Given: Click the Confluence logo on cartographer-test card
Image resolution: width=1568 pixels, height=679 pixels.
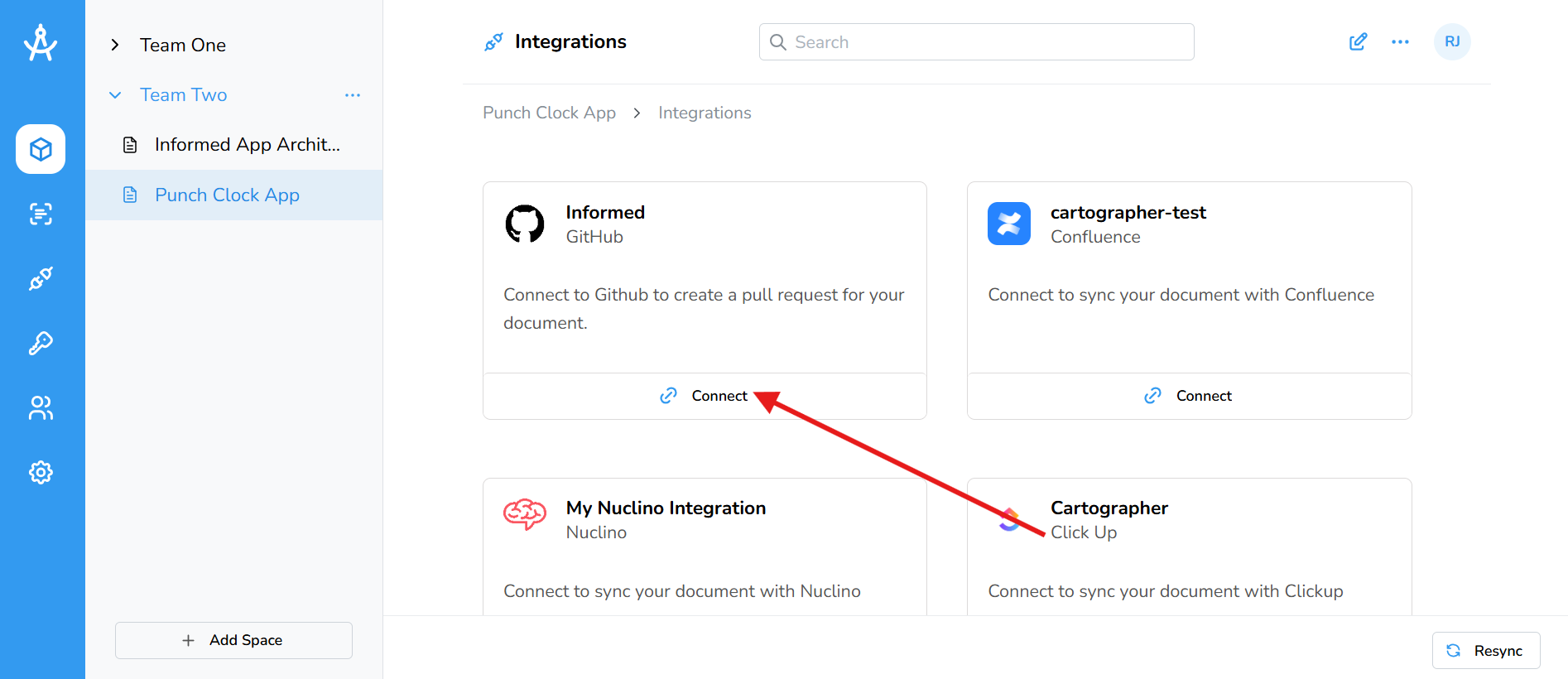Looking at the screenshot, I should pyautogui.click(x=1009, y=224).
